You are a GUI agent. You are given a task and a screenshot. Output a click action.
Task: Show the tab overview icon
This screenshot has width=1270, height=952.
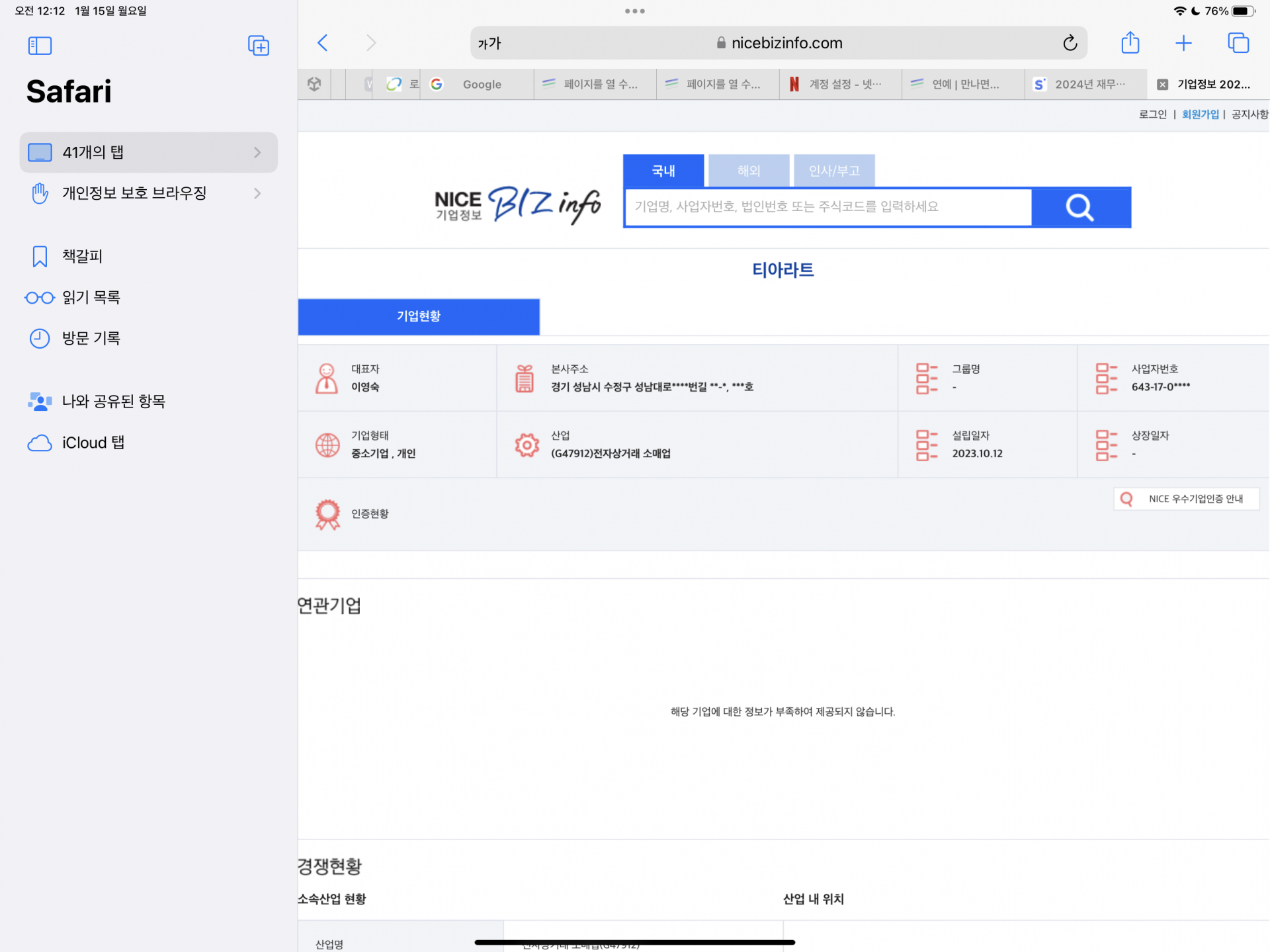click(x=1238, y=43)
